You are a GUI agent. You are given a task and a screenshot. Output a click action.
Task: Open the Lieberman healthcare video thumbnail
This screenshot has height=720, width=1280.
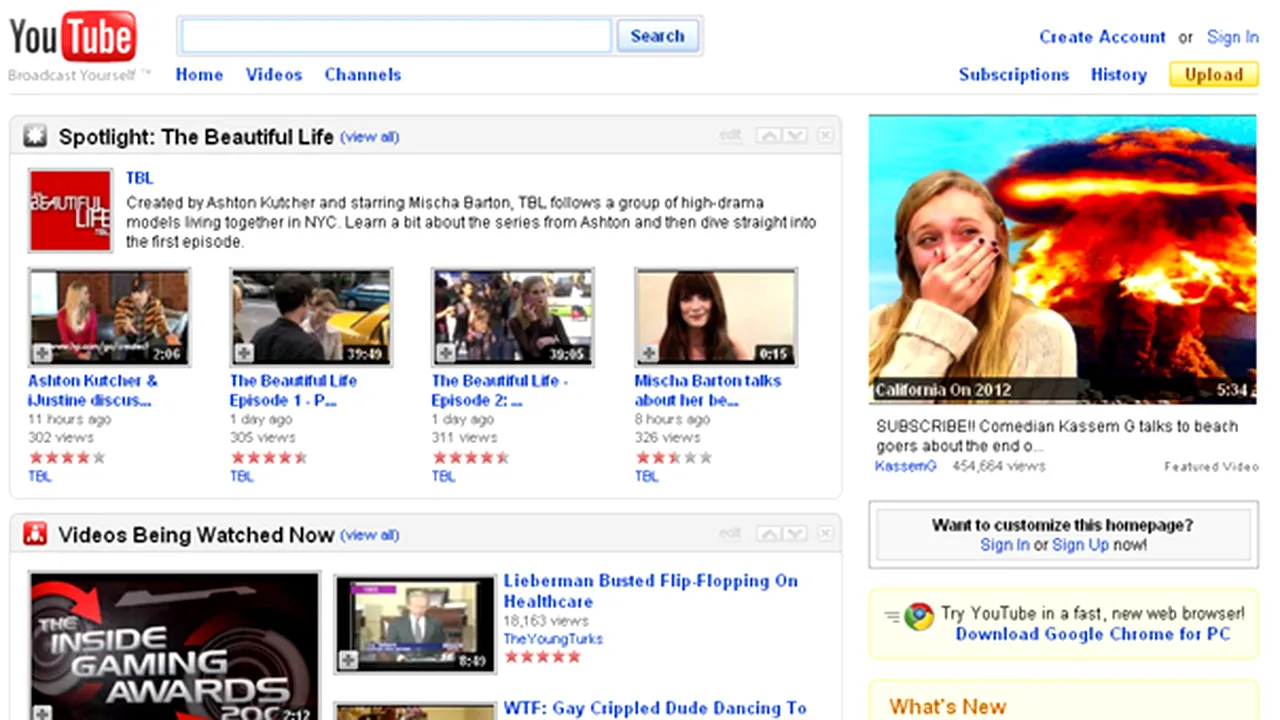coord(415,624)
